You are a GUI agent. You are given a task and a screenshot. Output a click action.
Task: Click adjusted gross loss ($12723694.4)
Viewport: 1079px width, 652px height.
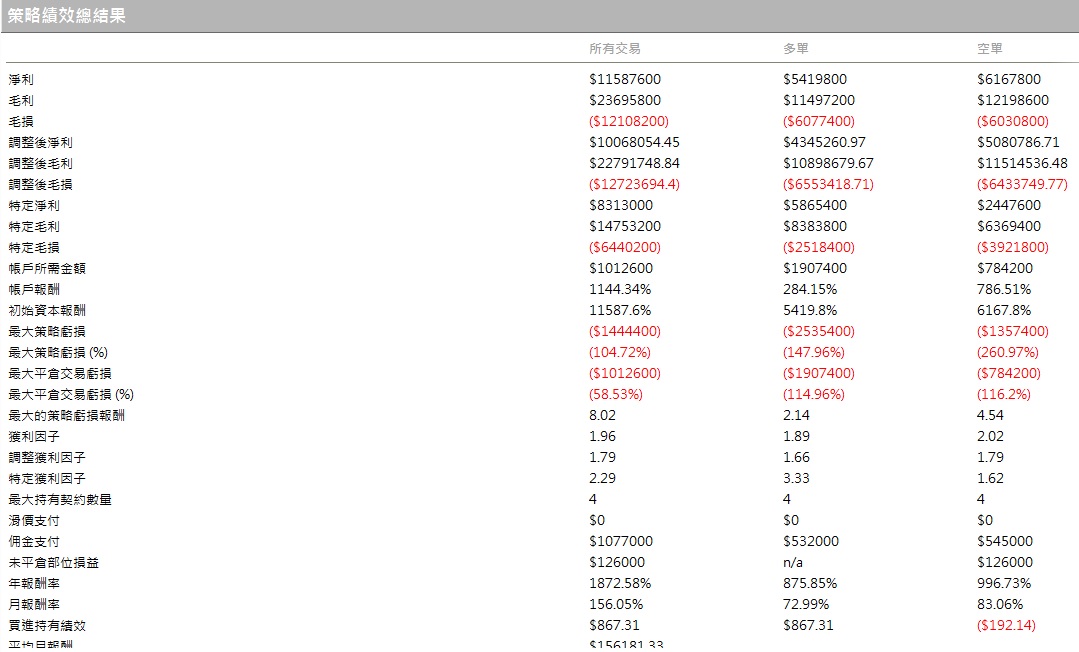(x=634, y=185)
